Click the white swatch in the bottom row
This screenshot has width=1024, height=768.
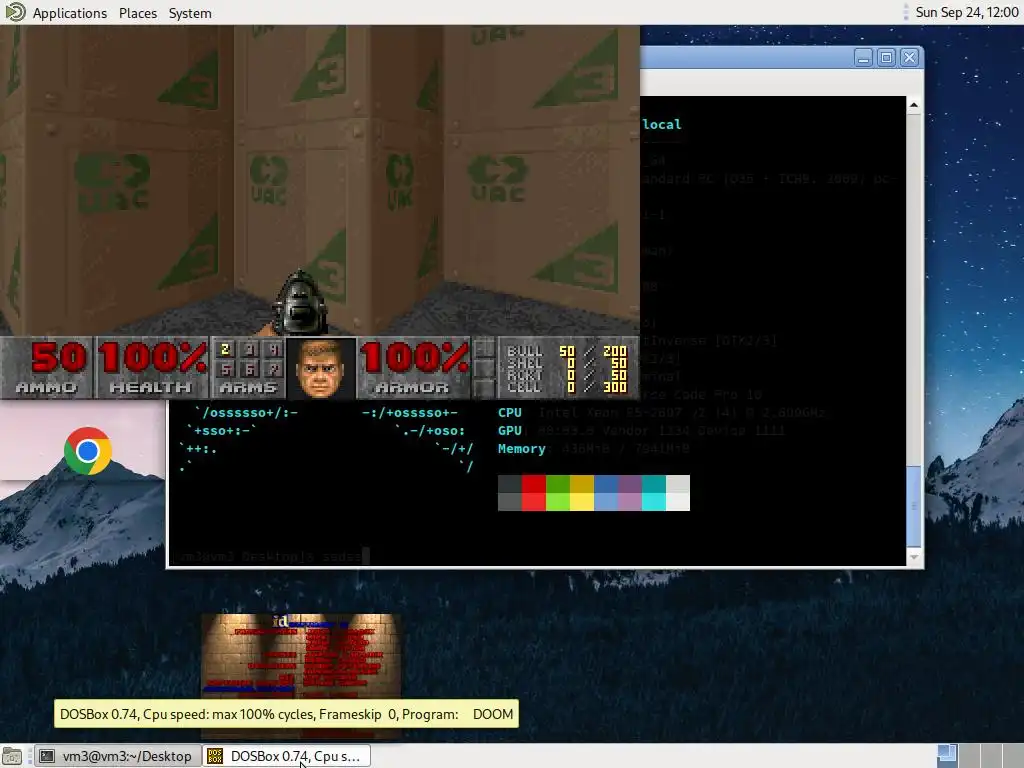[678, 502]
